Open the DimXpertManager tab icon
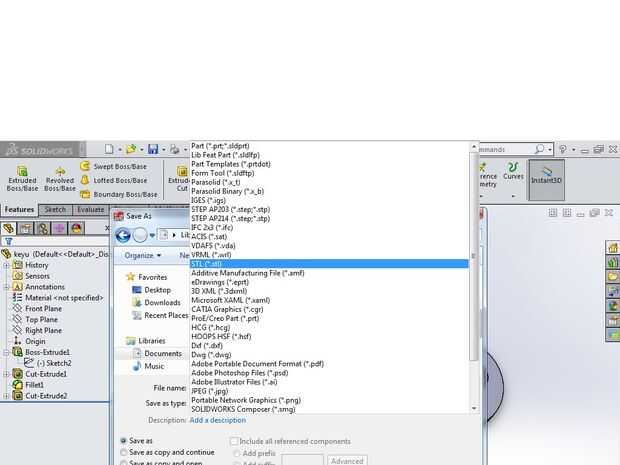 [59, 228]
